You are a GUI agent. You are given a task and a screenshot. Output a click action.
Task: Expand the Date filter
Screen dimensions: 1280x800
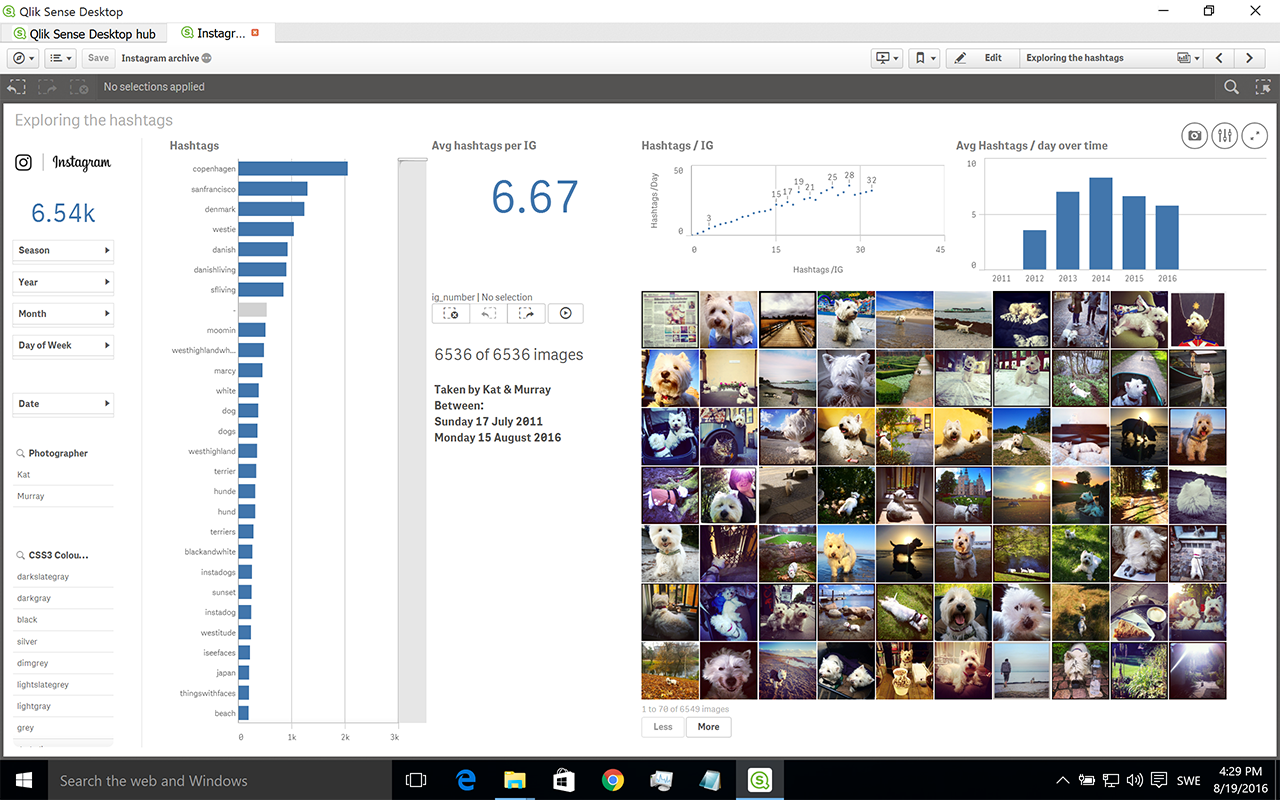pyautogui.click(x=63, y=404)
